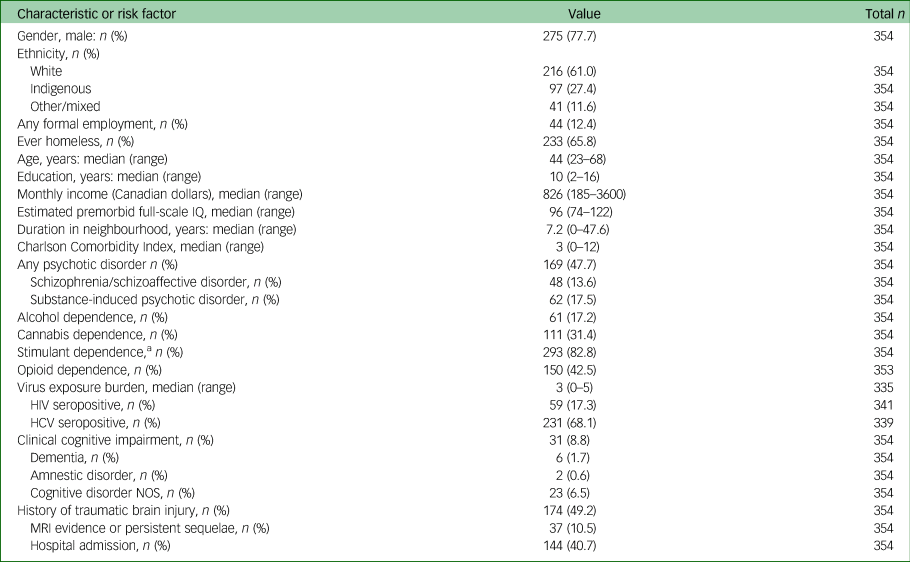Select the 'HIV seropositive' total '341'

tap(883, 402)
